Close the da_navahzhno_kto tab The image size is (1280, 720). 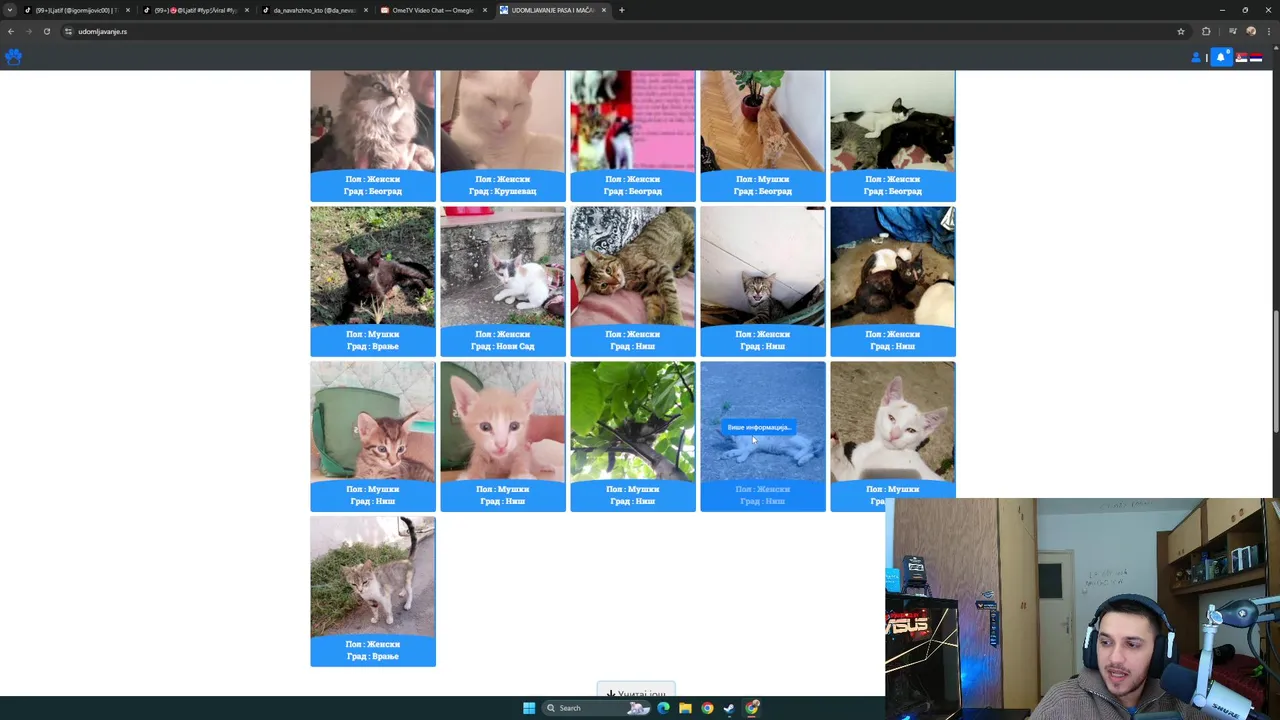[366, 10]
